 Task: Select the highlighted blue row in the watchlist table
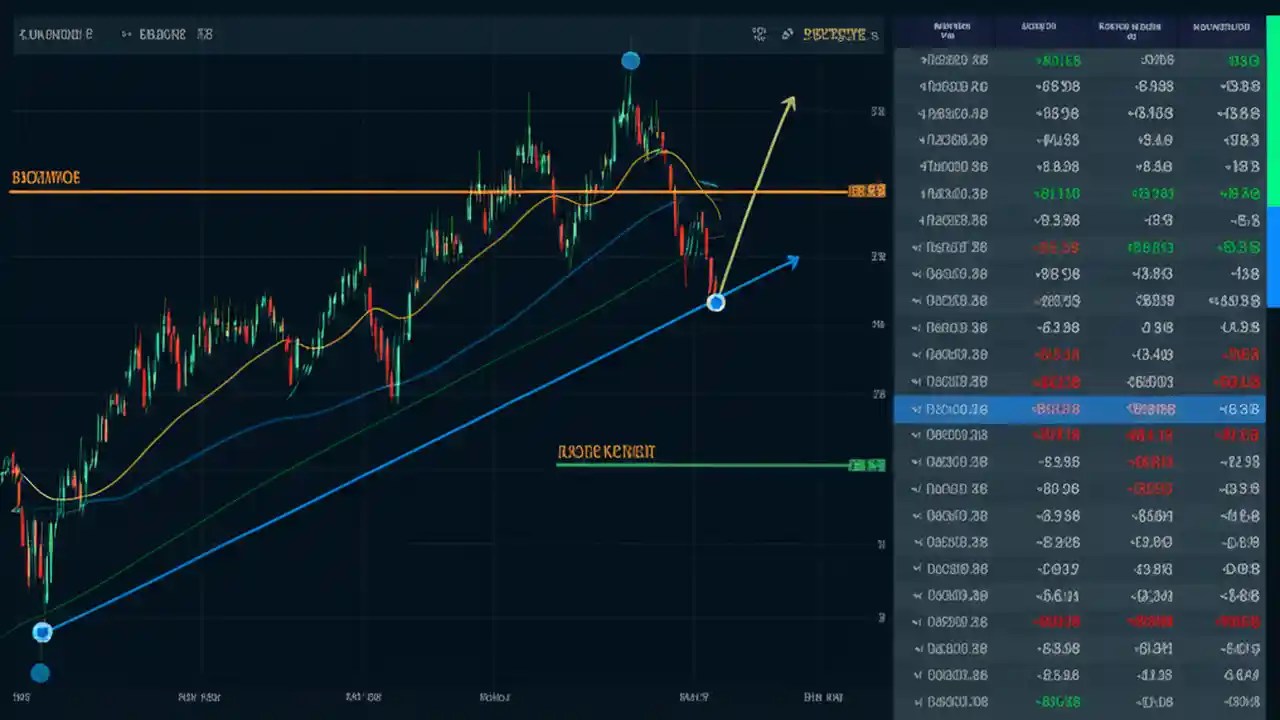coord(1080,409)
